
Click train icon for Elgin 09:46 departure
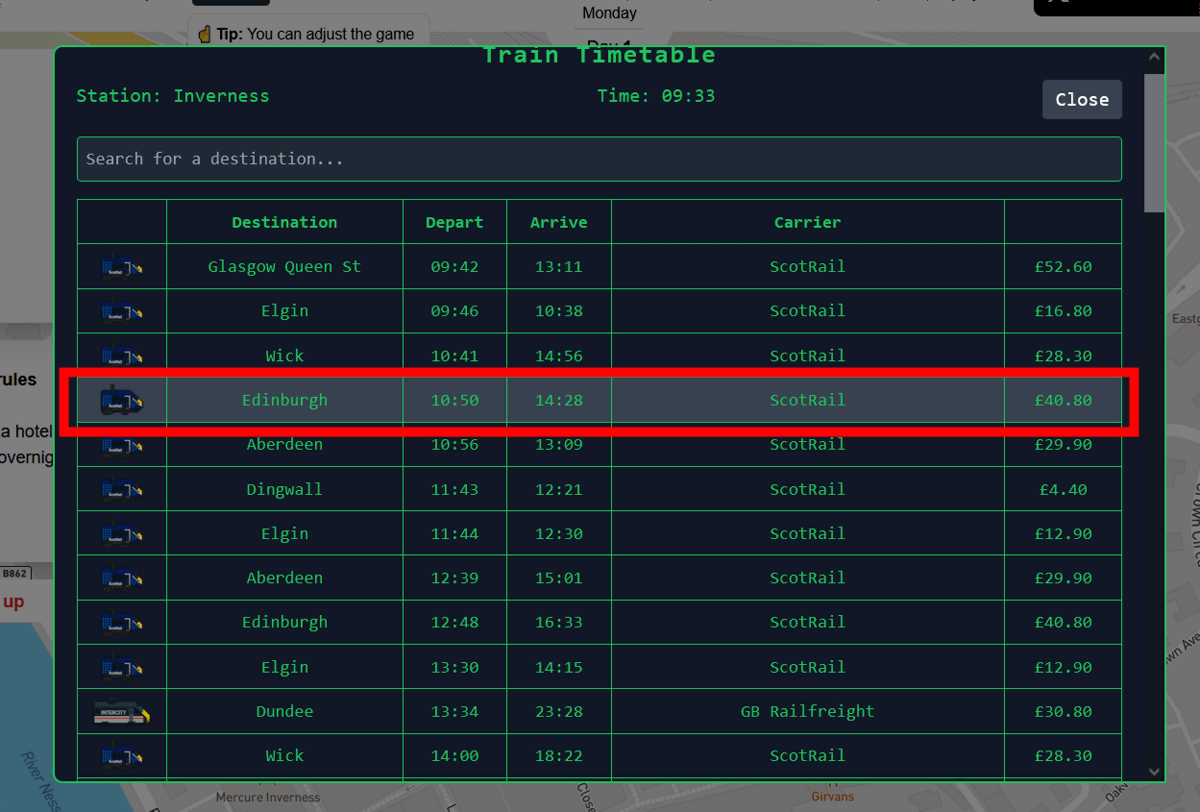pos(122,311)
